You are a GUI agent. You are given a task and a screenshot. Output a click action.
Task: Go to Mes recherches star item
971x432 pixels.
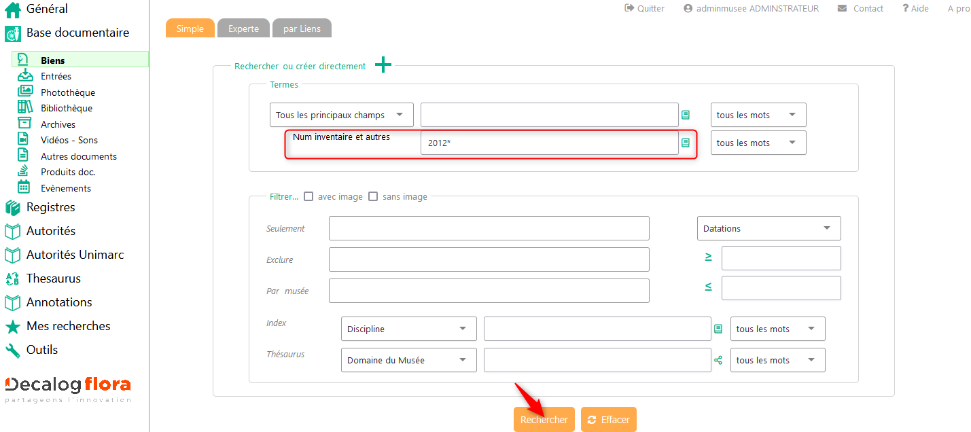coord(68,326)
